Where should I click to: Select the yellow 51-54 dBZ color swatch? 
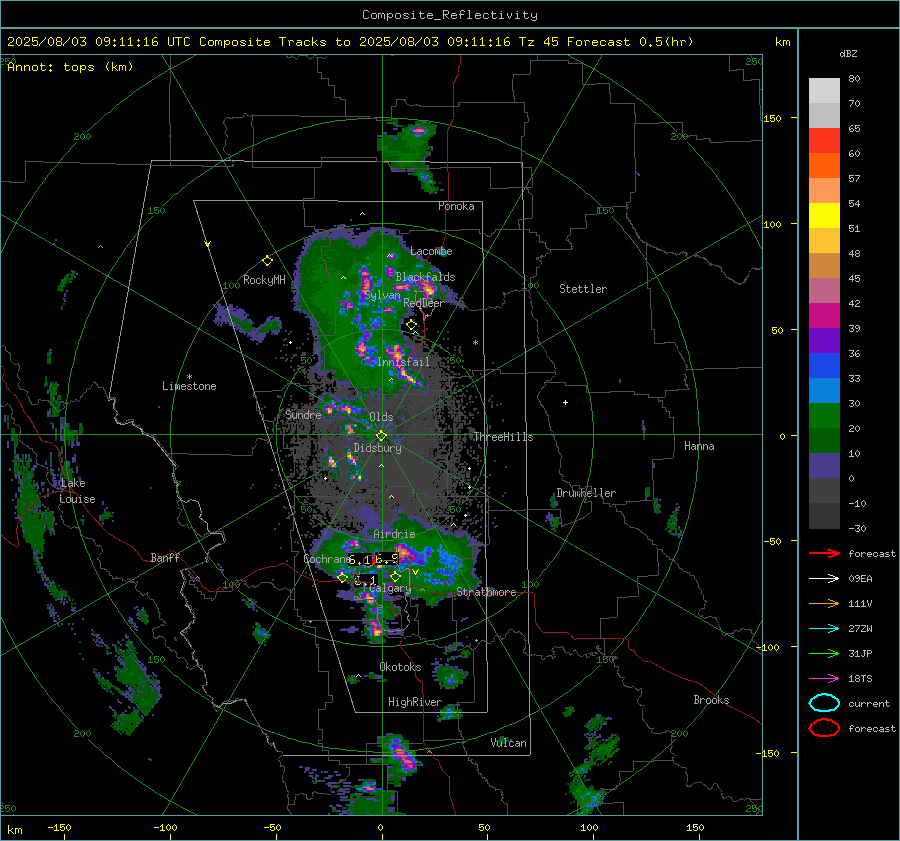click(824, 216)
